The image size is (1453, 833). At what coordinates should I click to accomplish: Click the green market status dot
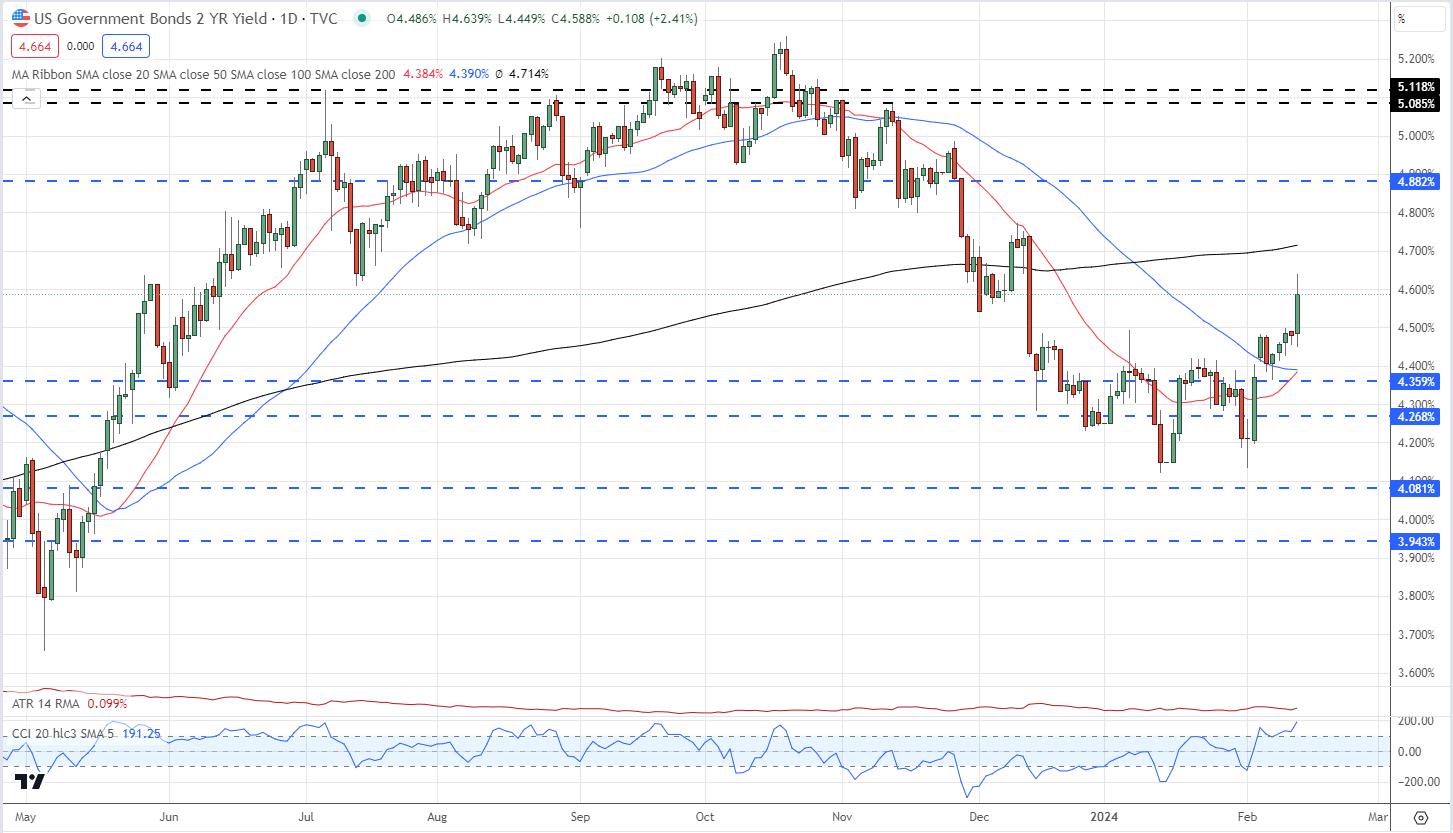(361, 18)
